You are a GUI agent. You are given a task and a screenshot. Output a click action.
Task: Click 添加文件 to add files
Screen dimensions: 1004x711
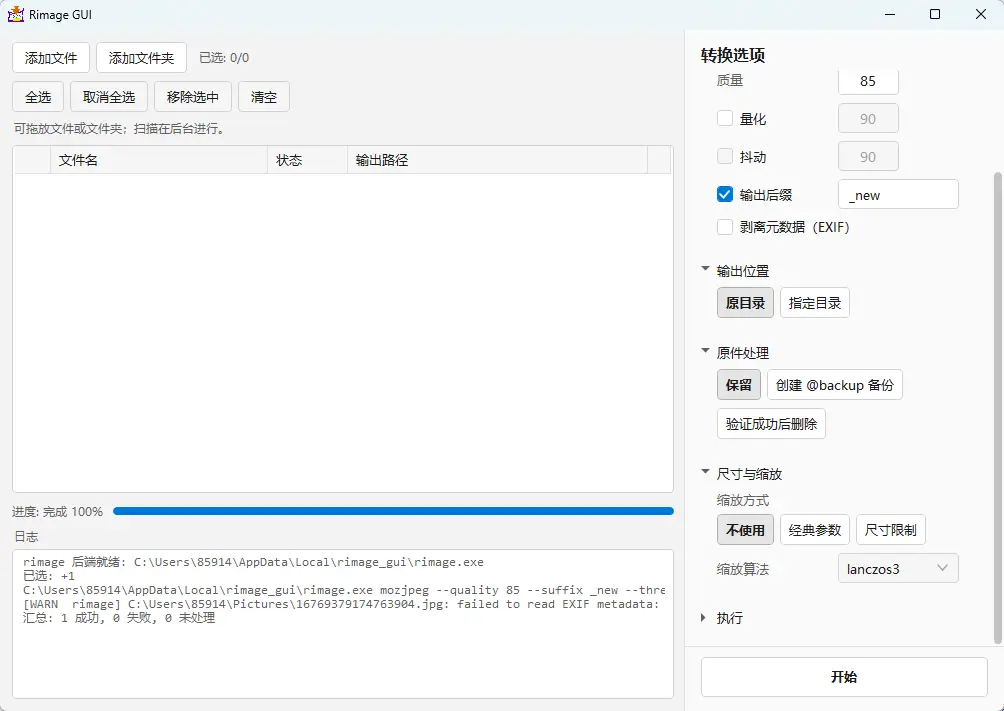51,58
